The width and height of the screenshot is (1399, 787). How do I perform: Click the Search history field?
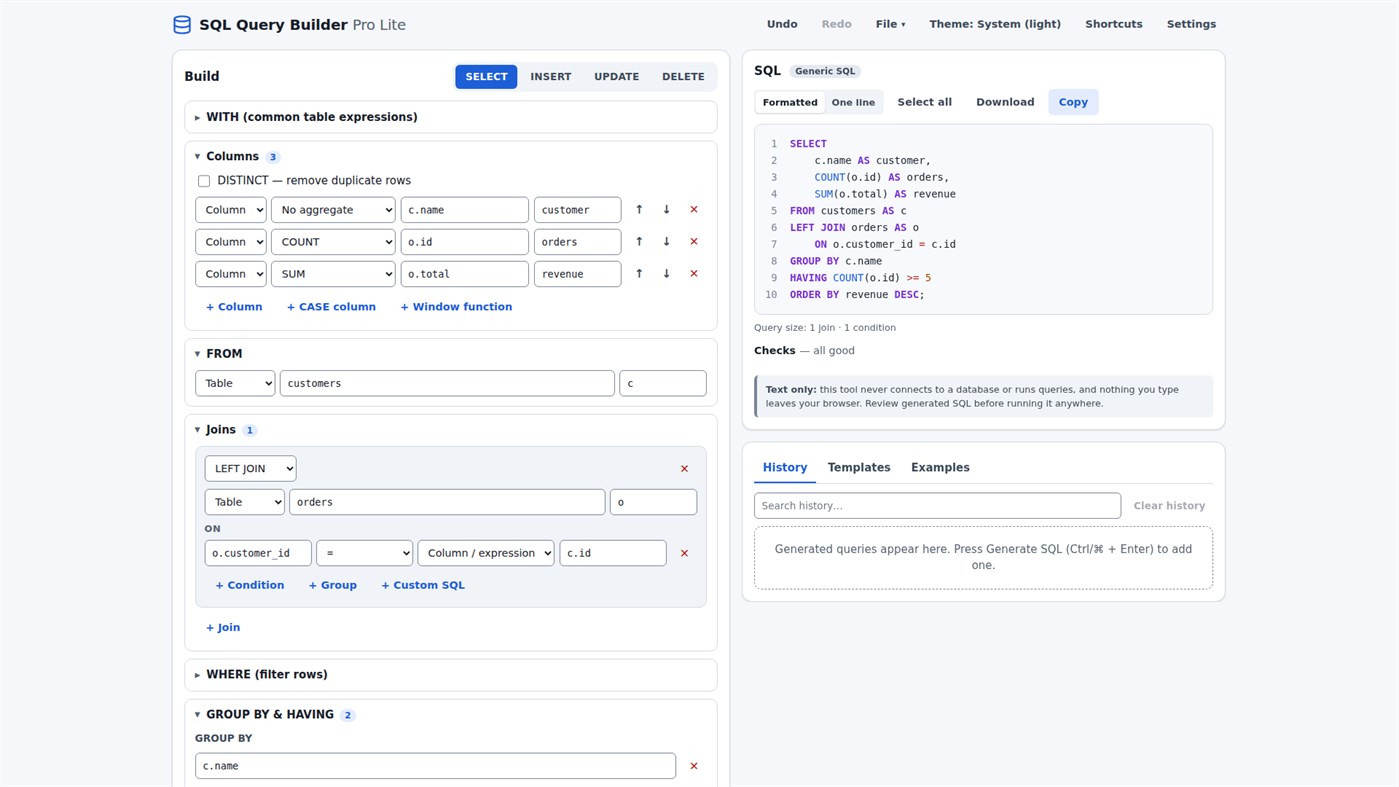tap(937, 506)
